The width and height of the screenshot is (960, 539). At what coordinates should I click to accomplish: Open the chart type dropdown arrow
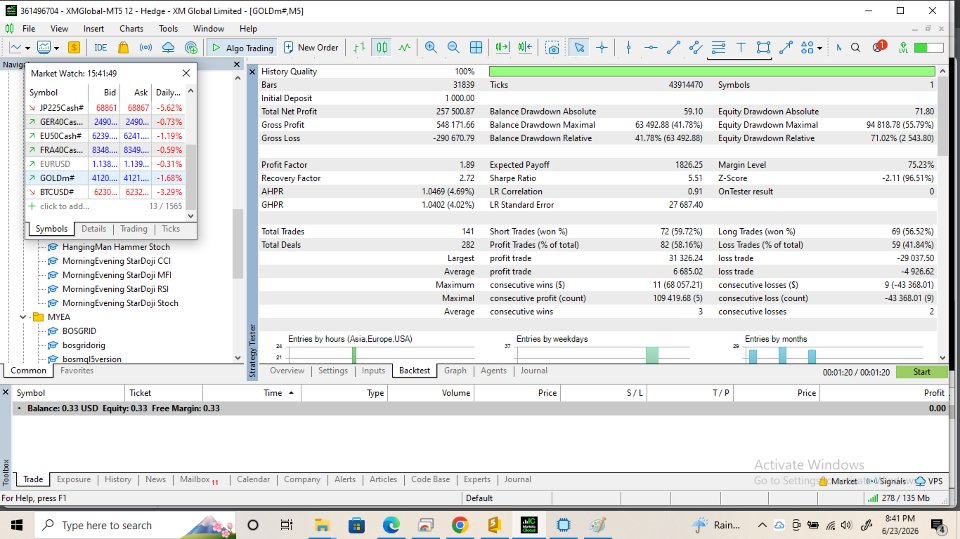coord(28,48)
